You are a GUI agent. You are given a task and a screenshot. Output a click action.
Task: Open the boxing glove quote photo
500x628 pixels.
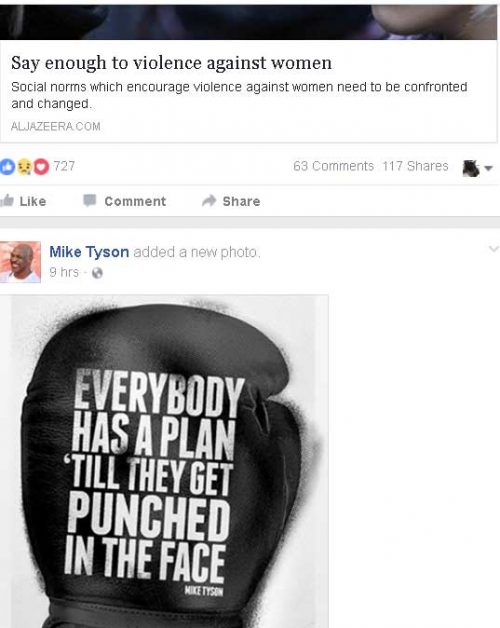[164, 461]
